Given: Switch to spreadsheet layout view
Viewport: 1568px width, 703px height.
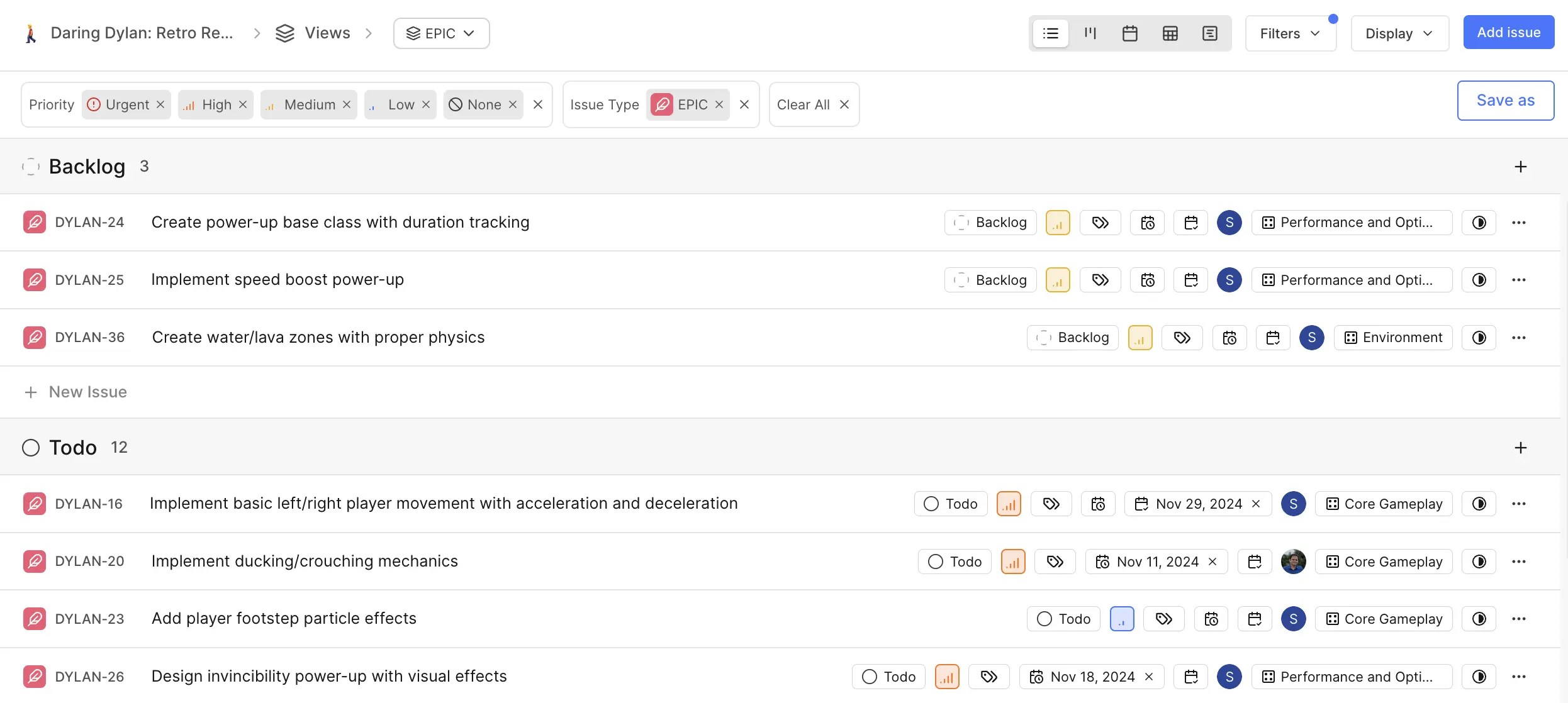Looking at the screenshot, I should pyautogui.click(x=1170, y=33).
